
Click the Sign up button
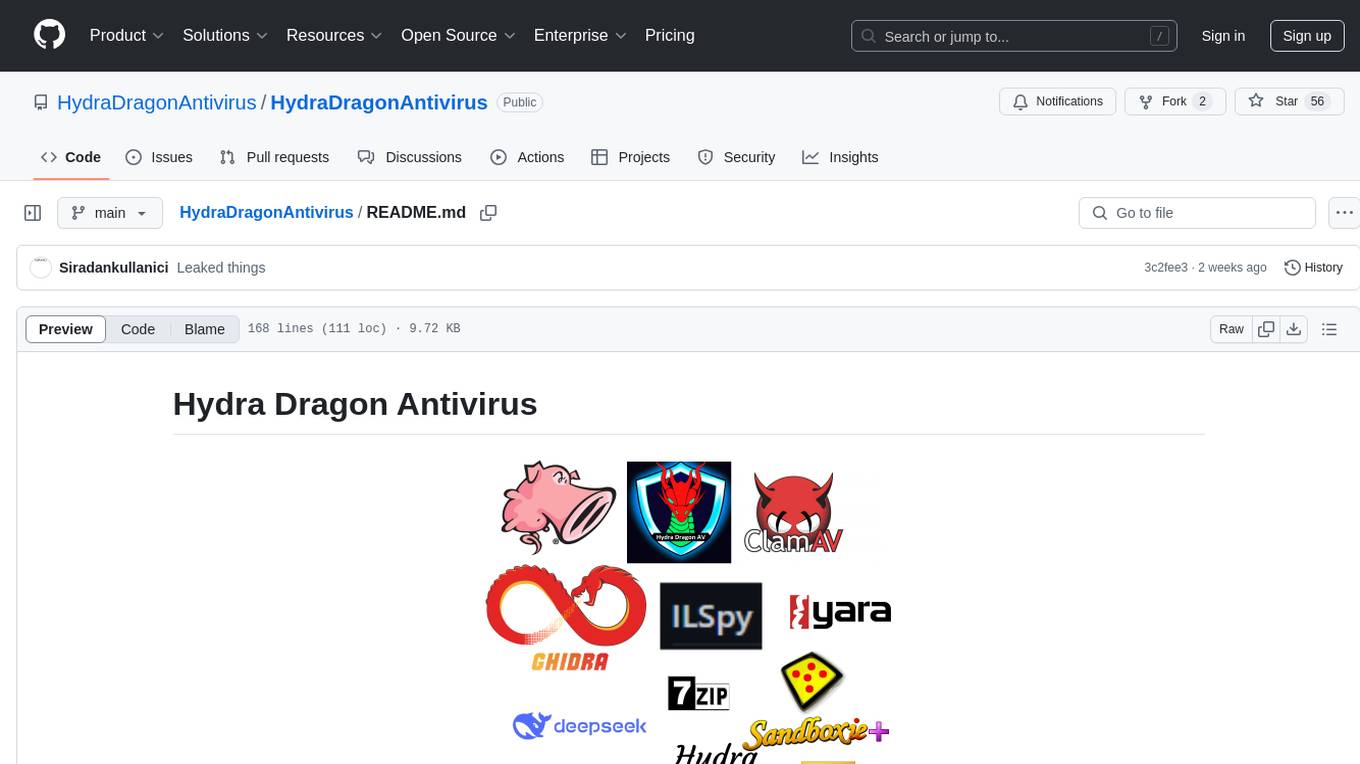[x=1307, y=36]
